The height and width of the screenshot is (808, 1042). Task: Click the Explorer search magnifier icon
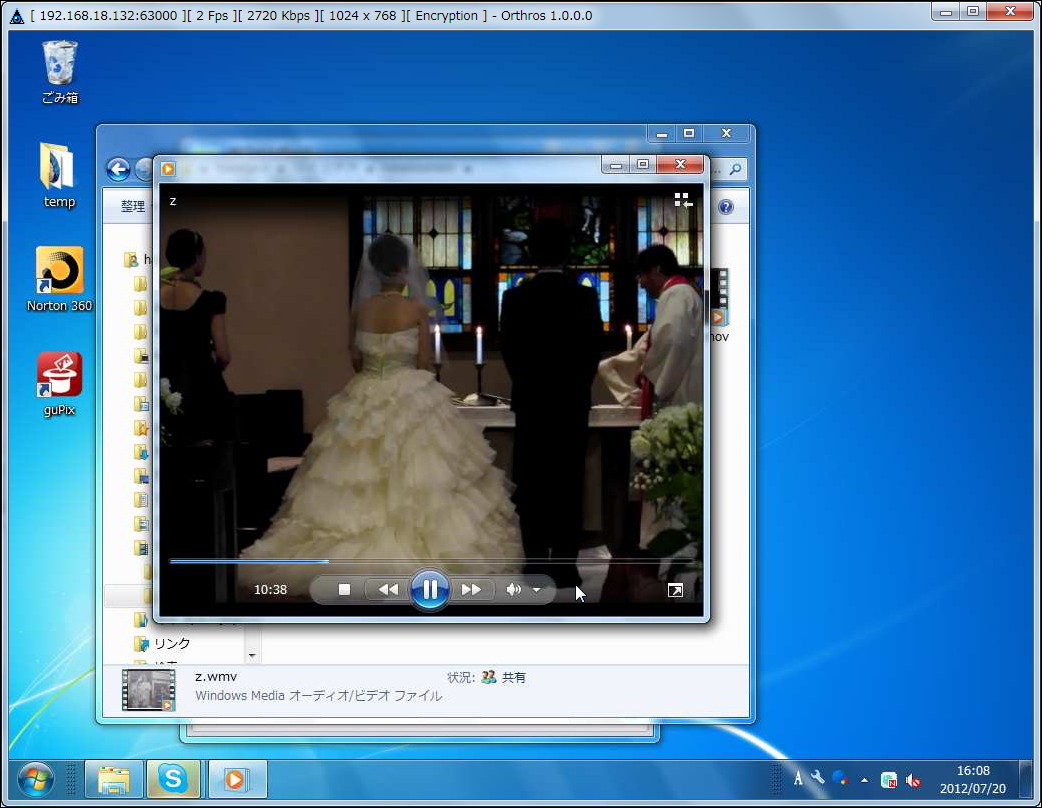pyautogui.click(x=736, y=169)
